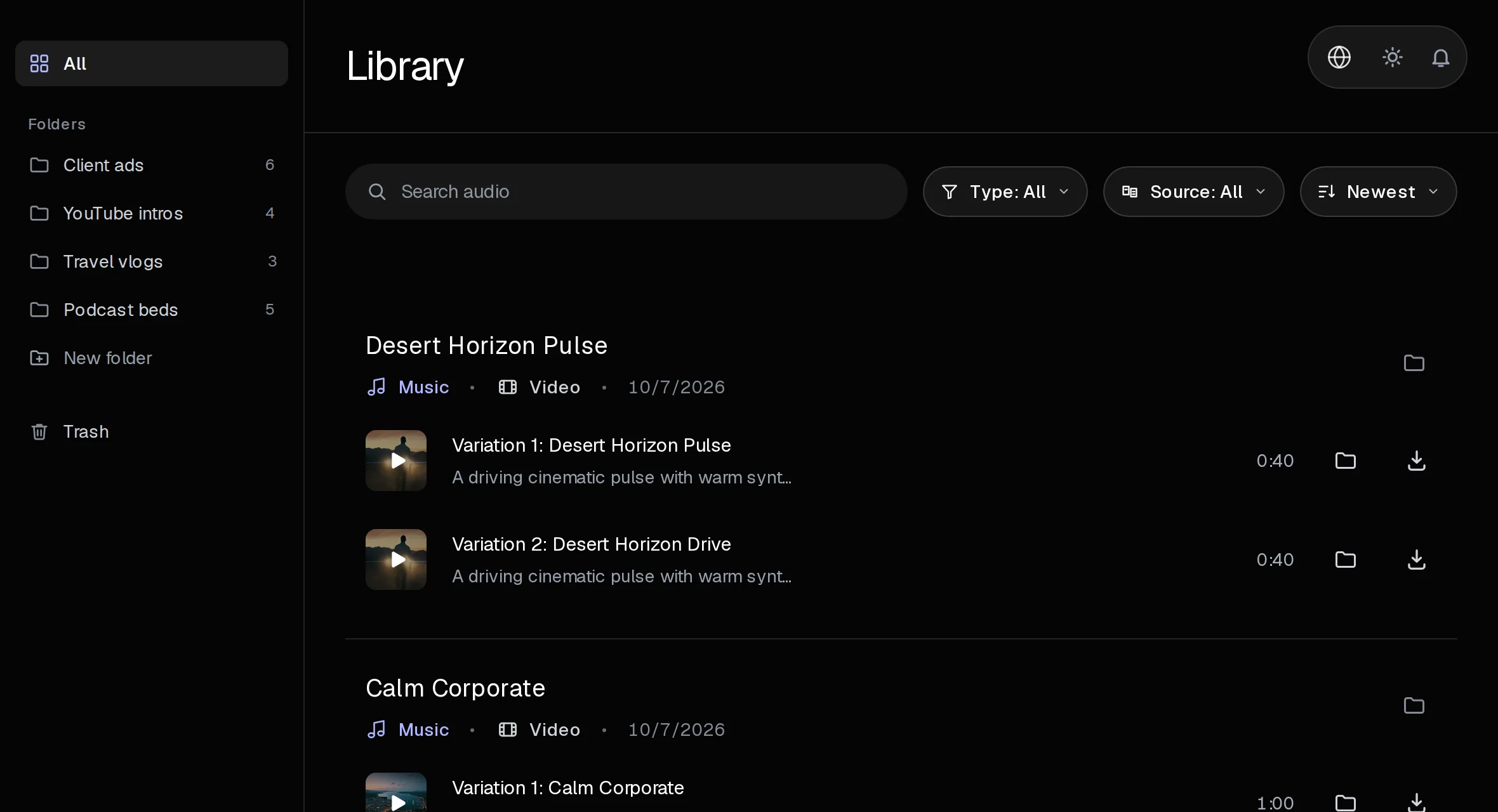The image size is (1498, 812).
Task: Click the Music tag under Desert Horizon Pulse
Action: coord(408,387)
